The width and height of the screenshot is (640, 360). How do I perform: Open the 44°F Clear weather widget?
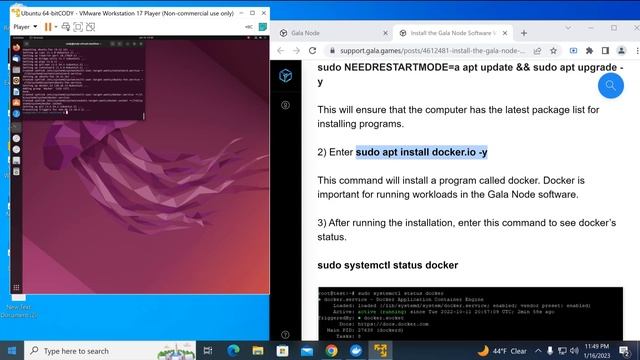502,351
